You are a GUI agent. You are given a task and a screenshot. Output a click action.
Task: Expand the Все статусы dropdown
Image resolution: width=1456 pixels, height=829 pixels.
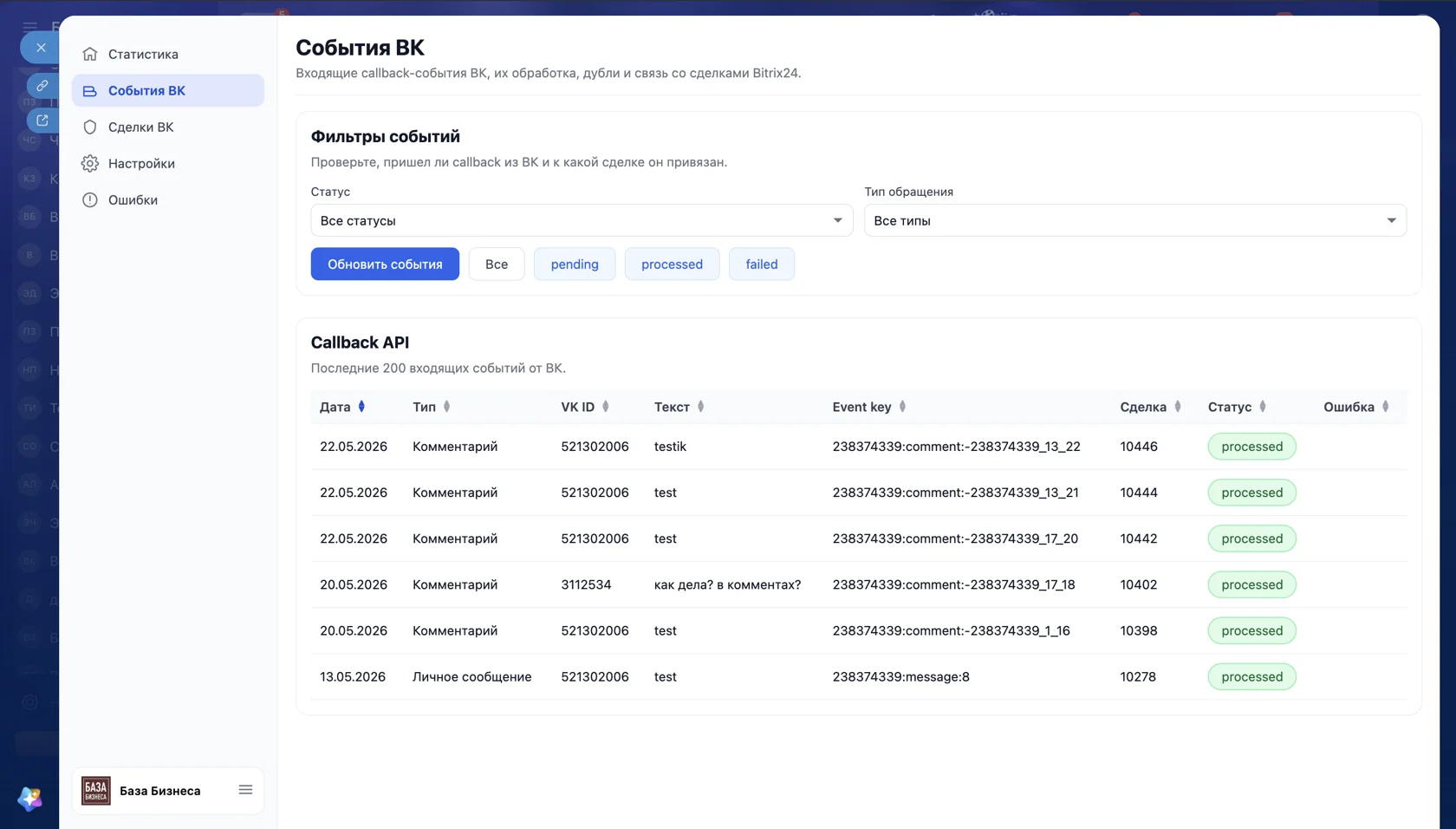582,220
